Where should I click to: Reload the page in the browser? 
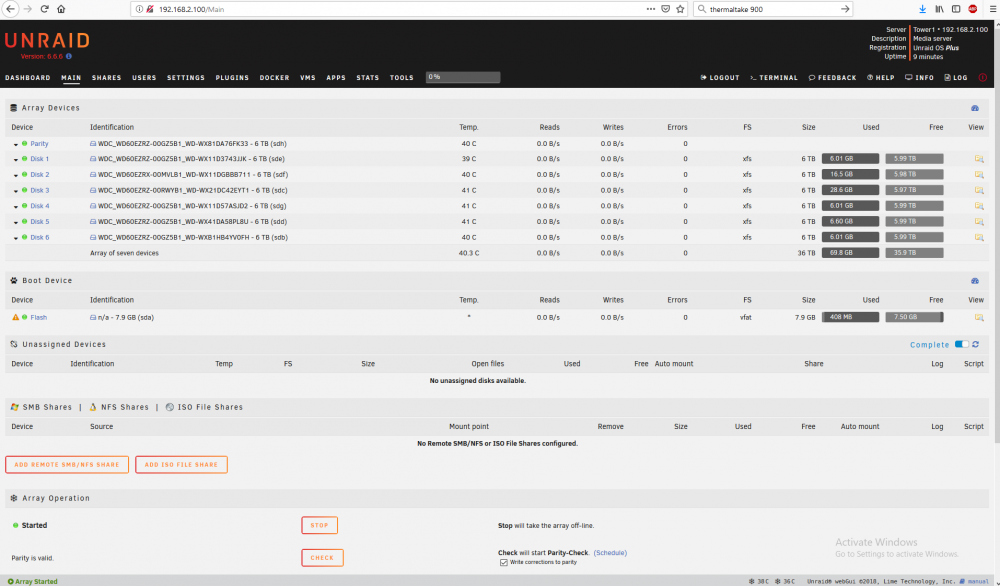(x=44, y=9)
